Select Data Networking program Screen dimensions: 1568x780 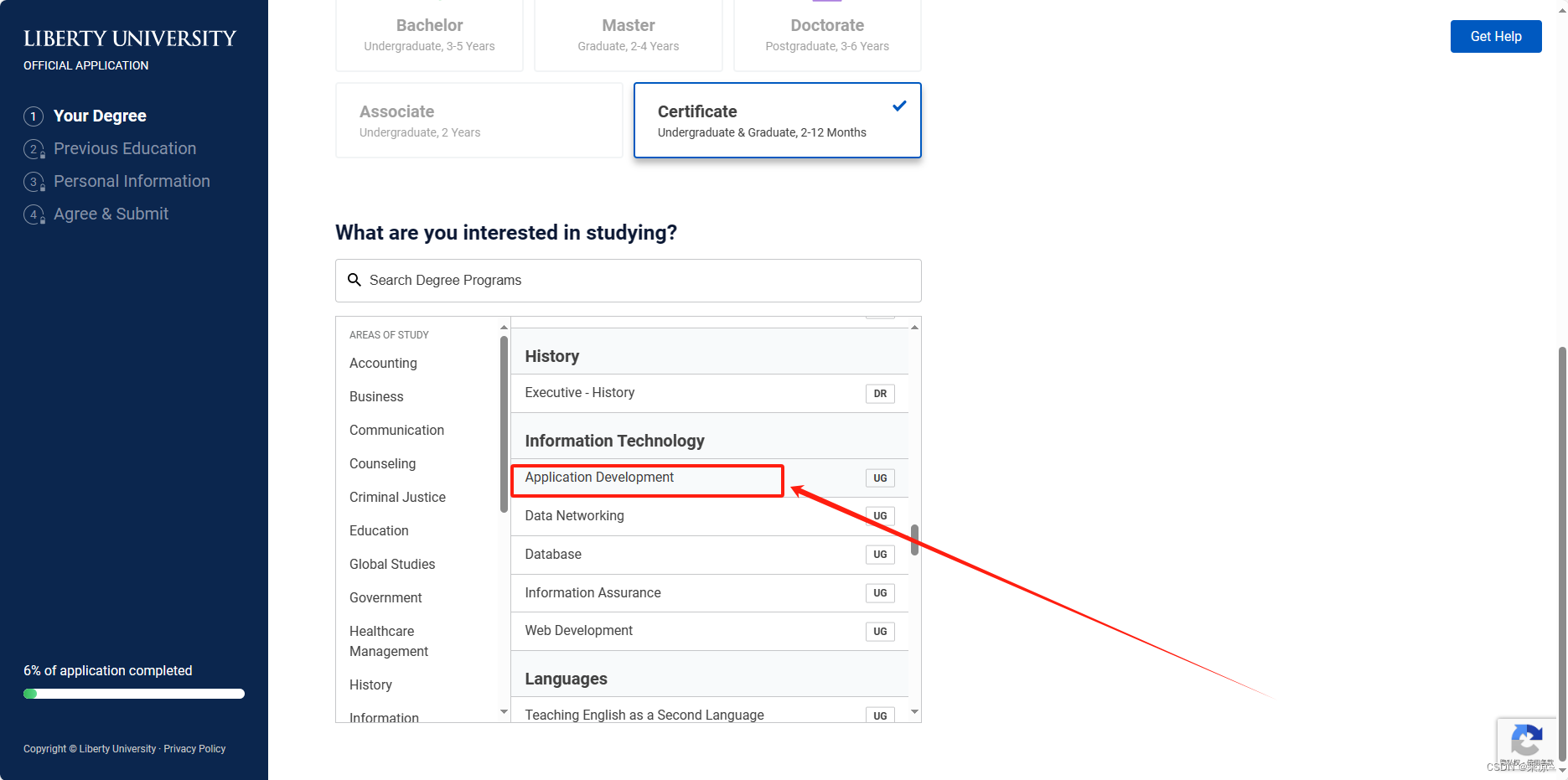(710, 516)
